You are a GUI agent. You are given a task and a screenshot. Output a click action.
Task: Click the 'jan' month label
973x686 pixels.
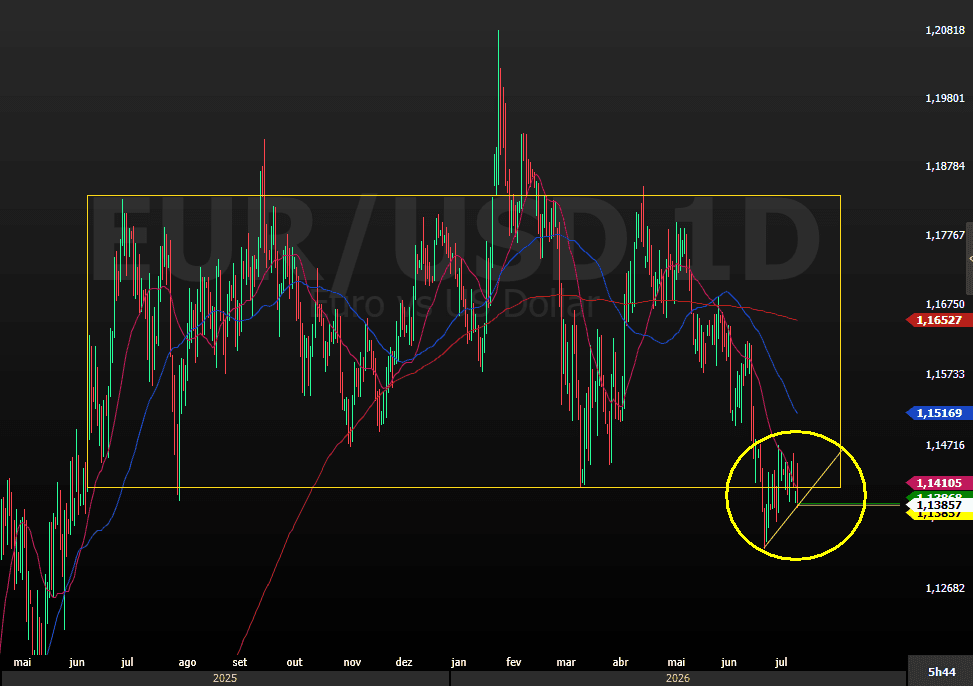pyautogui.click(x=459, y=662)
